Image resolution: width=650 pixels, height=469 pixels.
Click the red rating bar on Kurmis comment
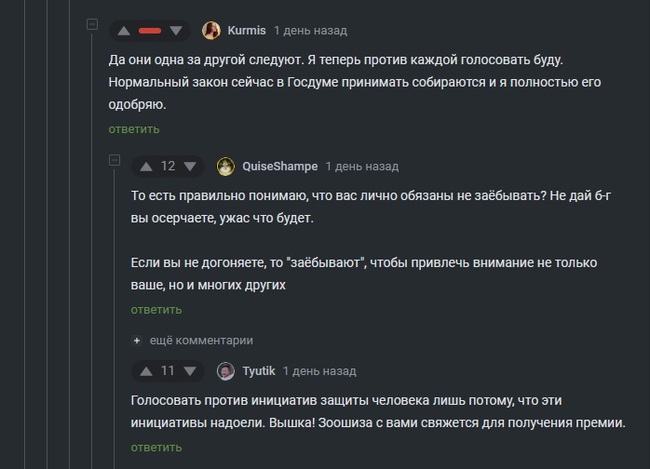click(x=151, y=30)
